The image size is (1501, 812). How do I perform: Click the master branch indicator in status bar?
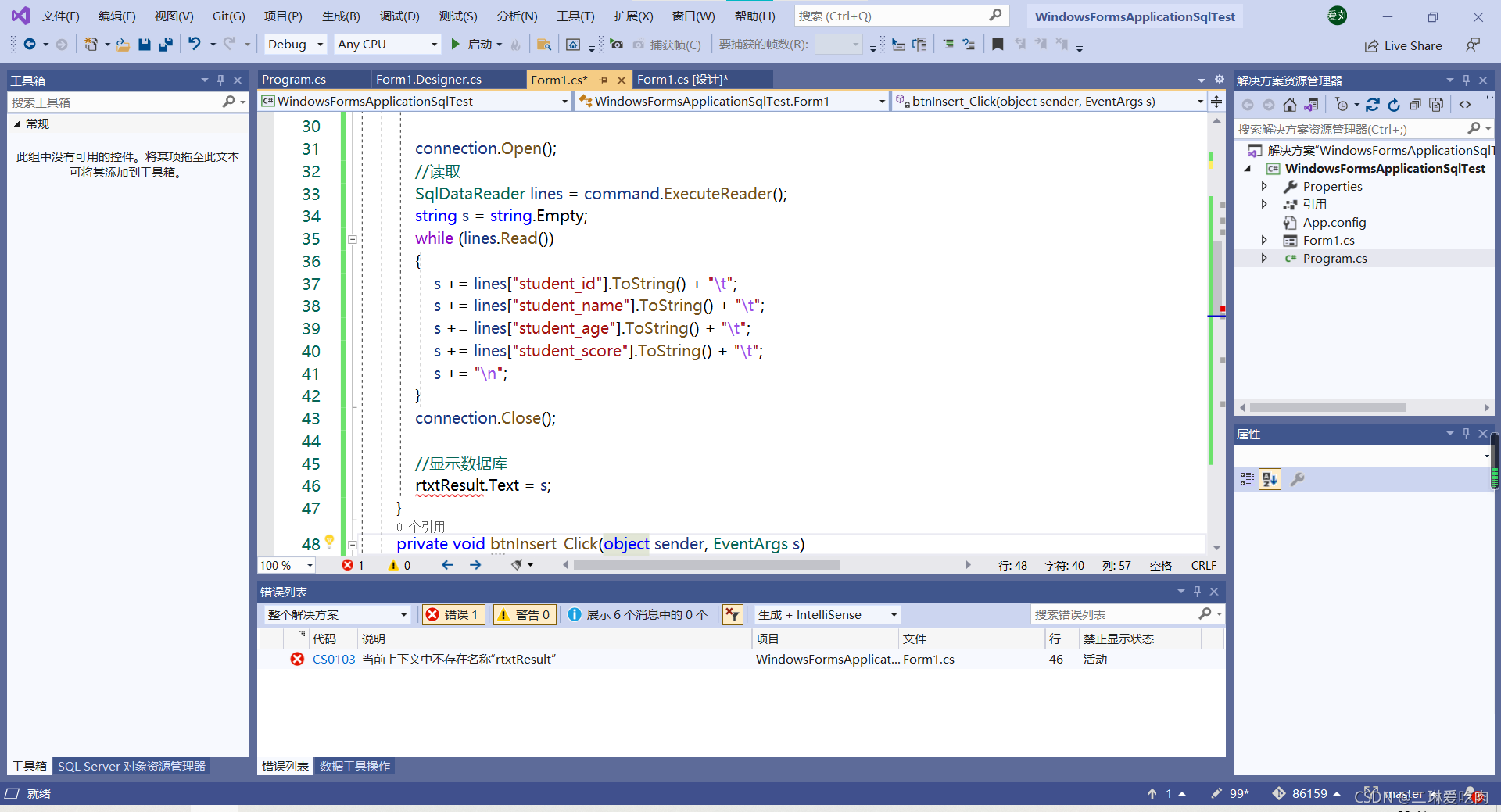[x=1403, y=794]
